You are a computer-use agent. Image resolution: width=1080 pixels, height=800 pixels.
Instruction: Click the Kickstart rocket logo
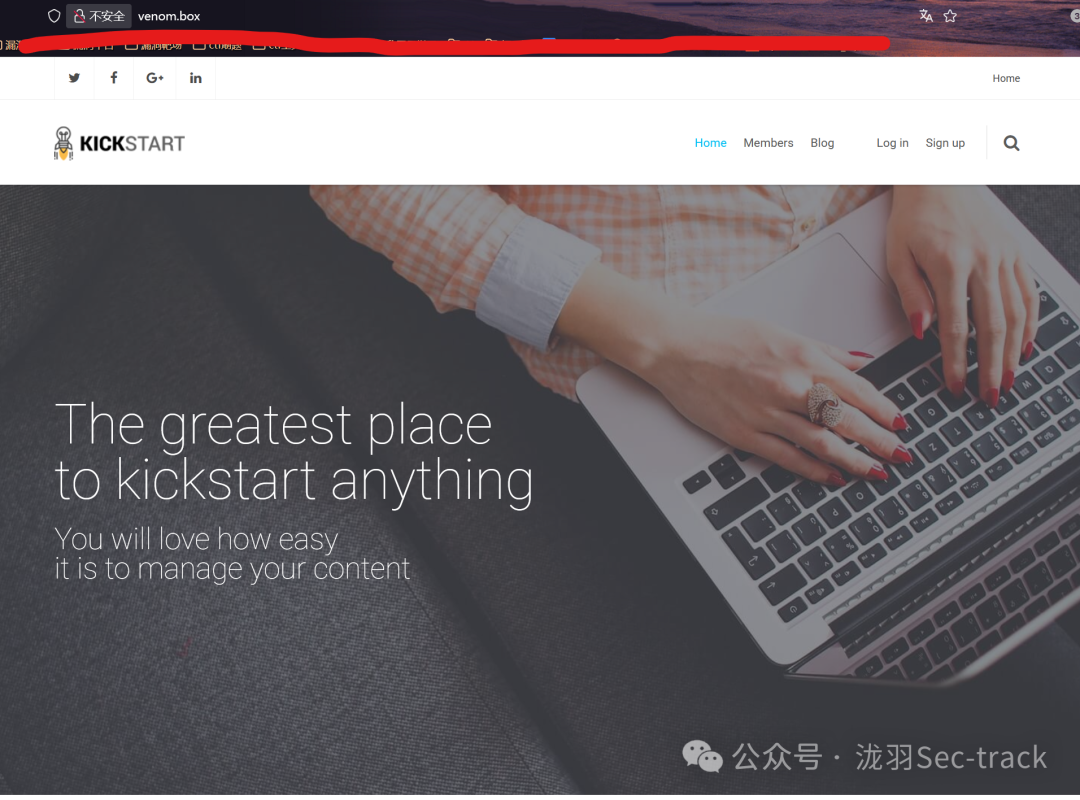(x=120, y=143)
